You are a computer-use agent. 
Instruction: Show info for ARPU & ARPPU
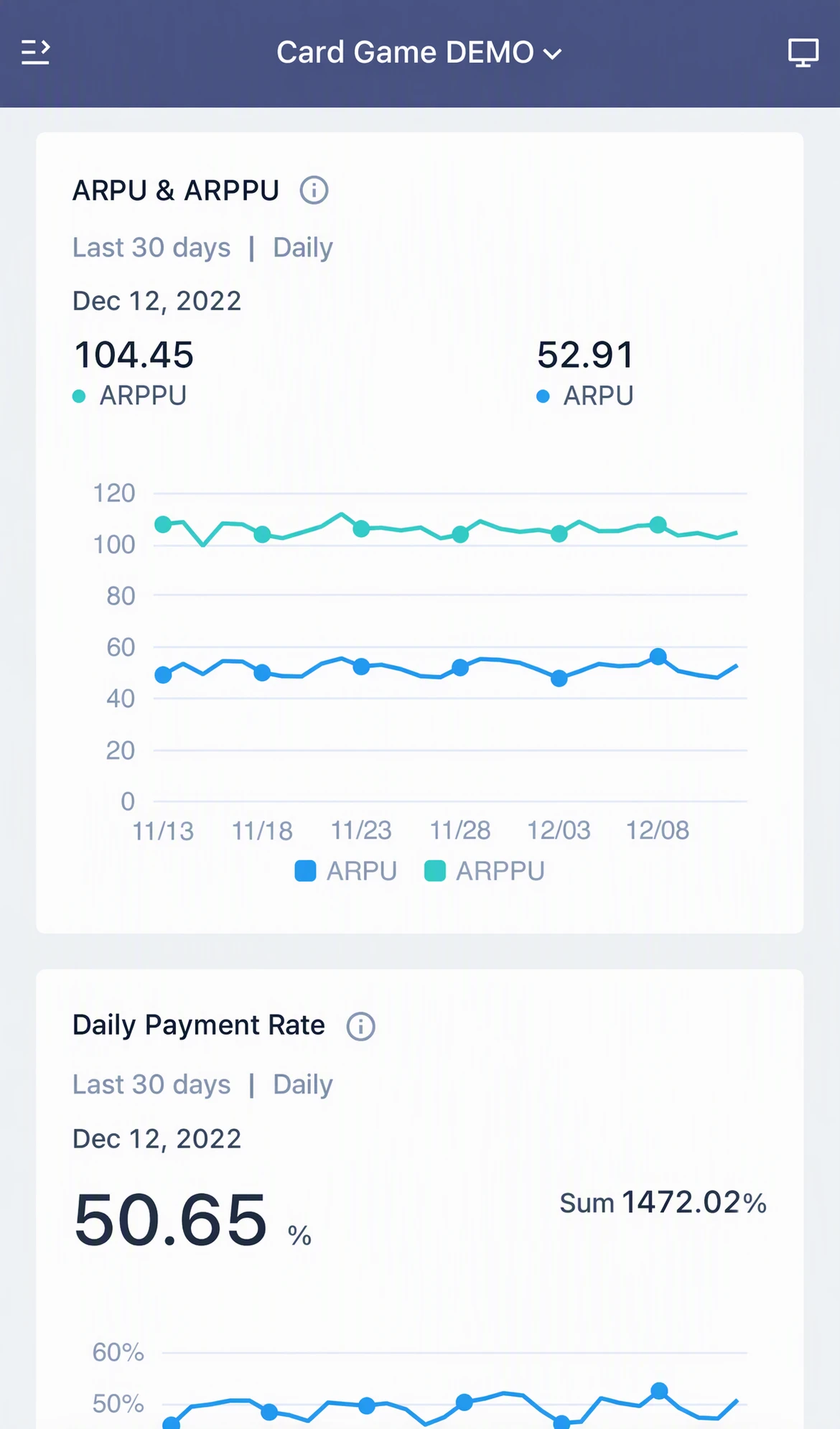(x=314, y=190)
